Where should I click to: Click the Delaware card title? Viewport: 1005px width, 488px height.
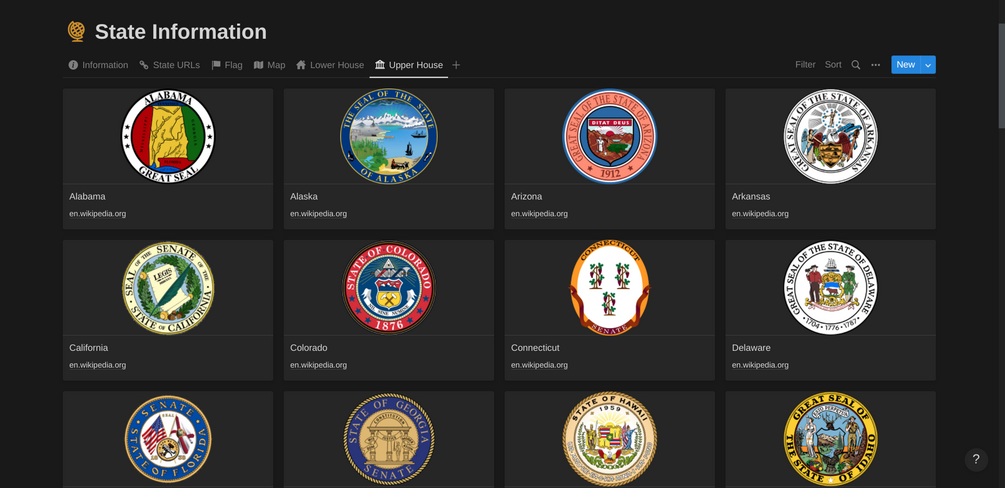[751, 348]
